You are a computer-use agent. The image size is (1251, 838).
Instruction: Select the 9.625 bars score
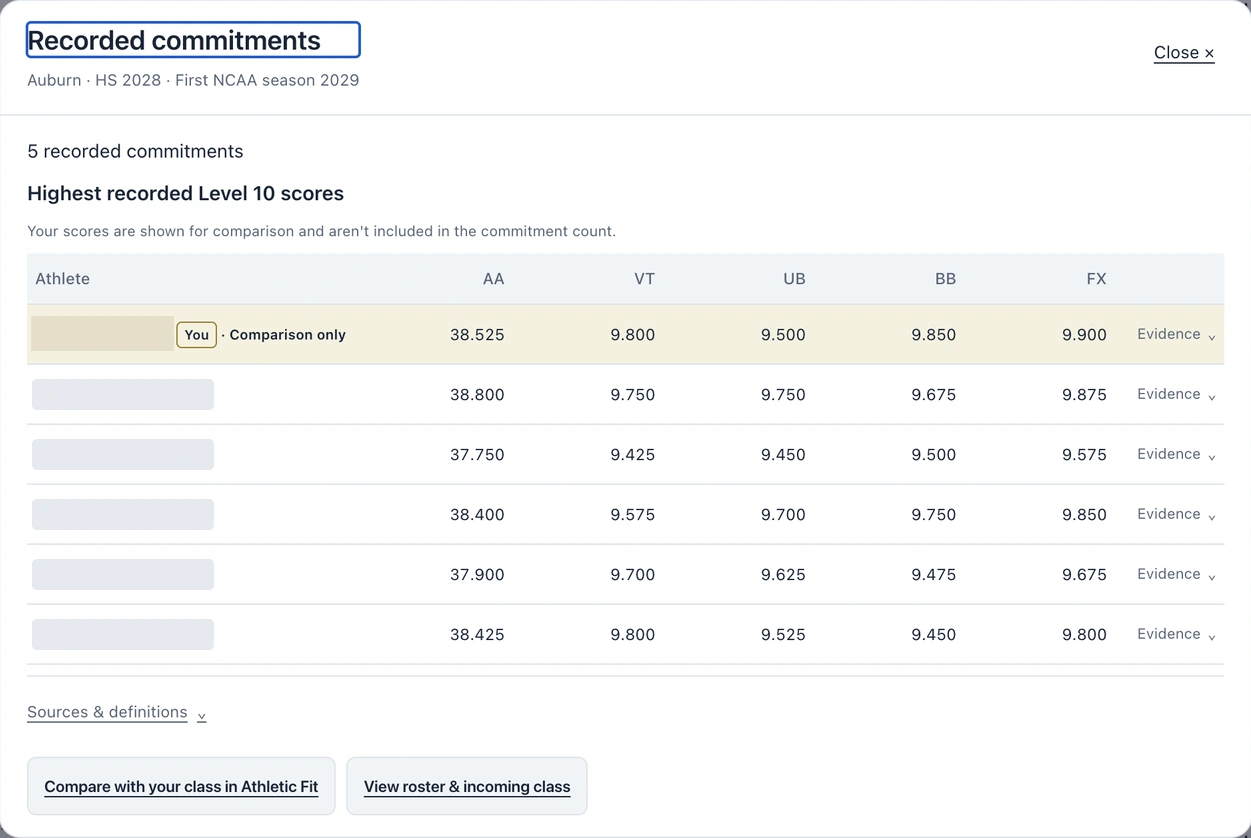[x=783, y=575]
